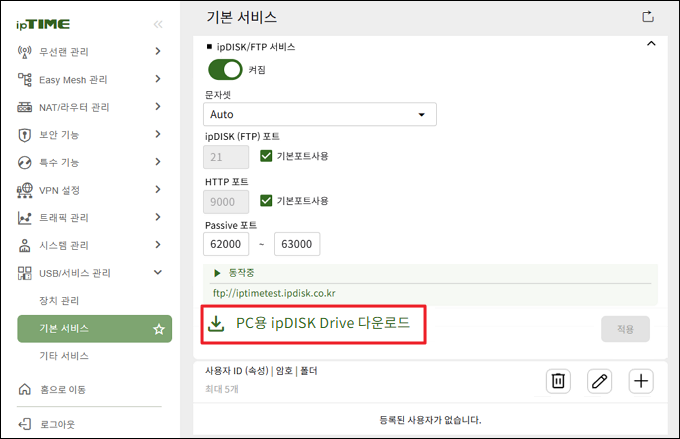Click the special functions icon
This screenshot has width=680, height=439.
point(24,163)
